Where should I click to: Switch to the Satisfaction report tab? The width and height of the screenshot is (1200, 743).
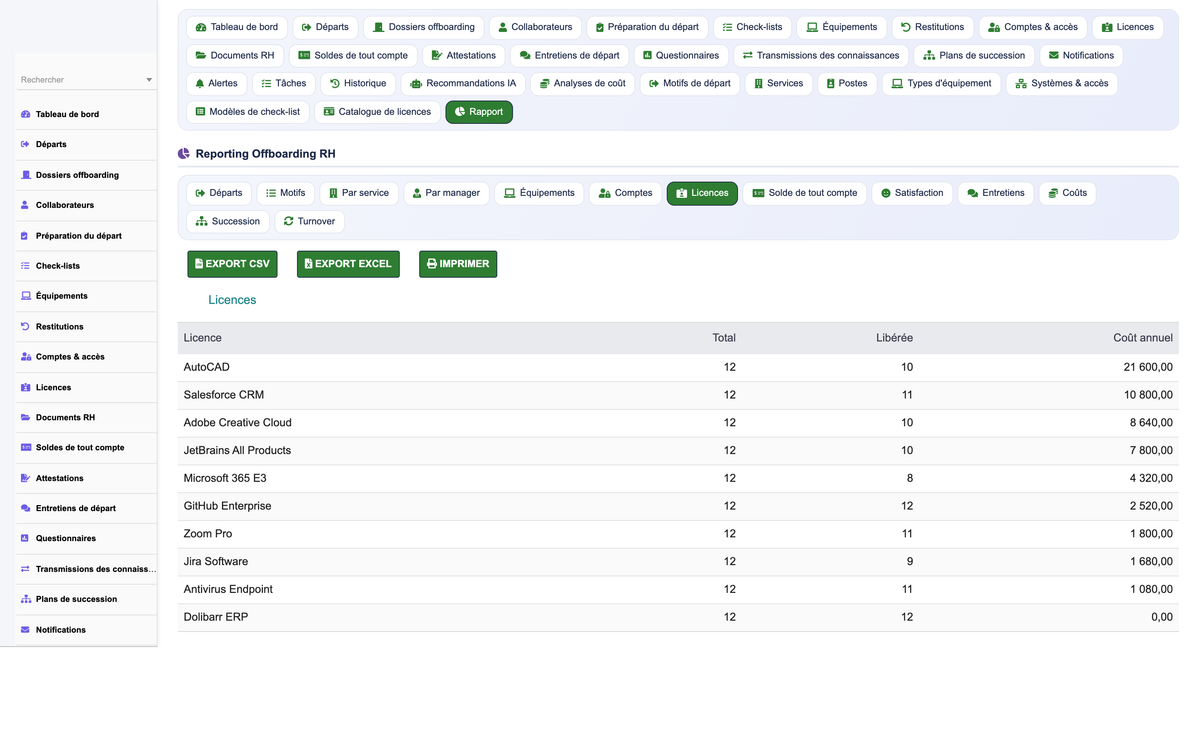(912, 193)
